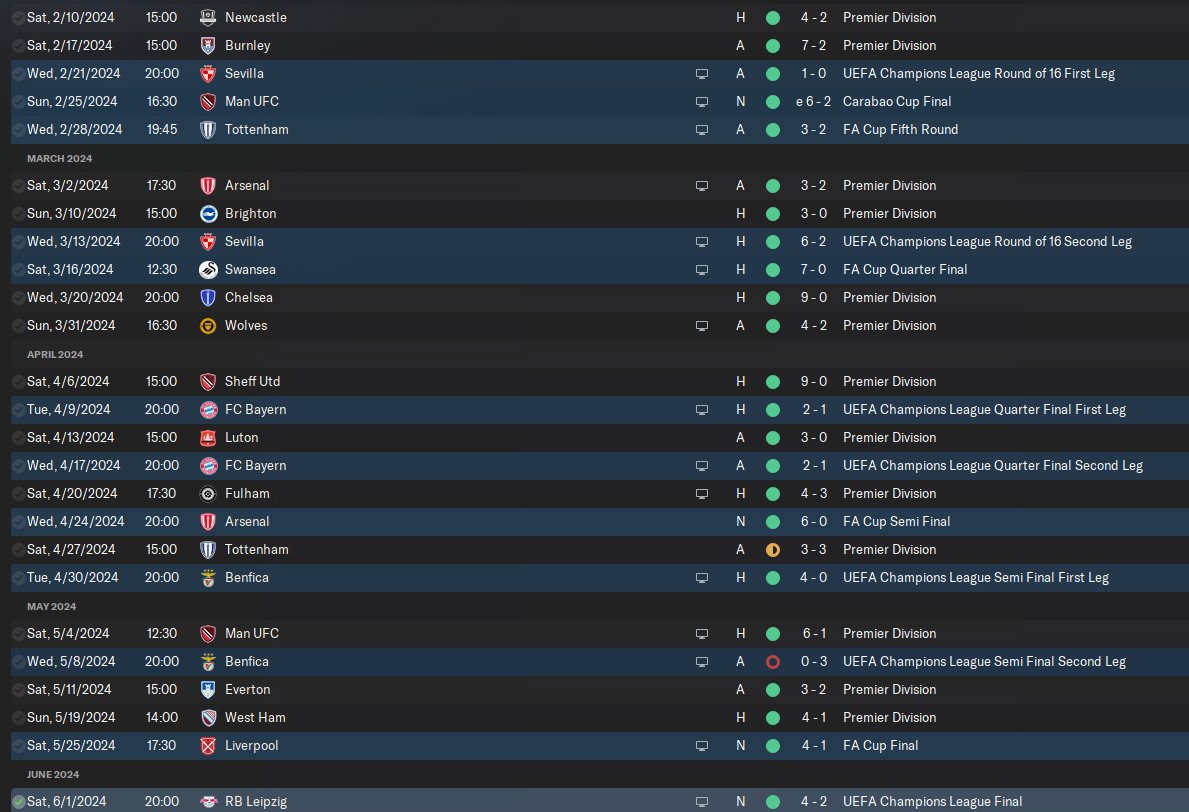The width and height of the screenshot is (1189, 812).
Task: Toggle the green checkmark on the 6/1/2024 fixture
Action: [x=18, y=801]
